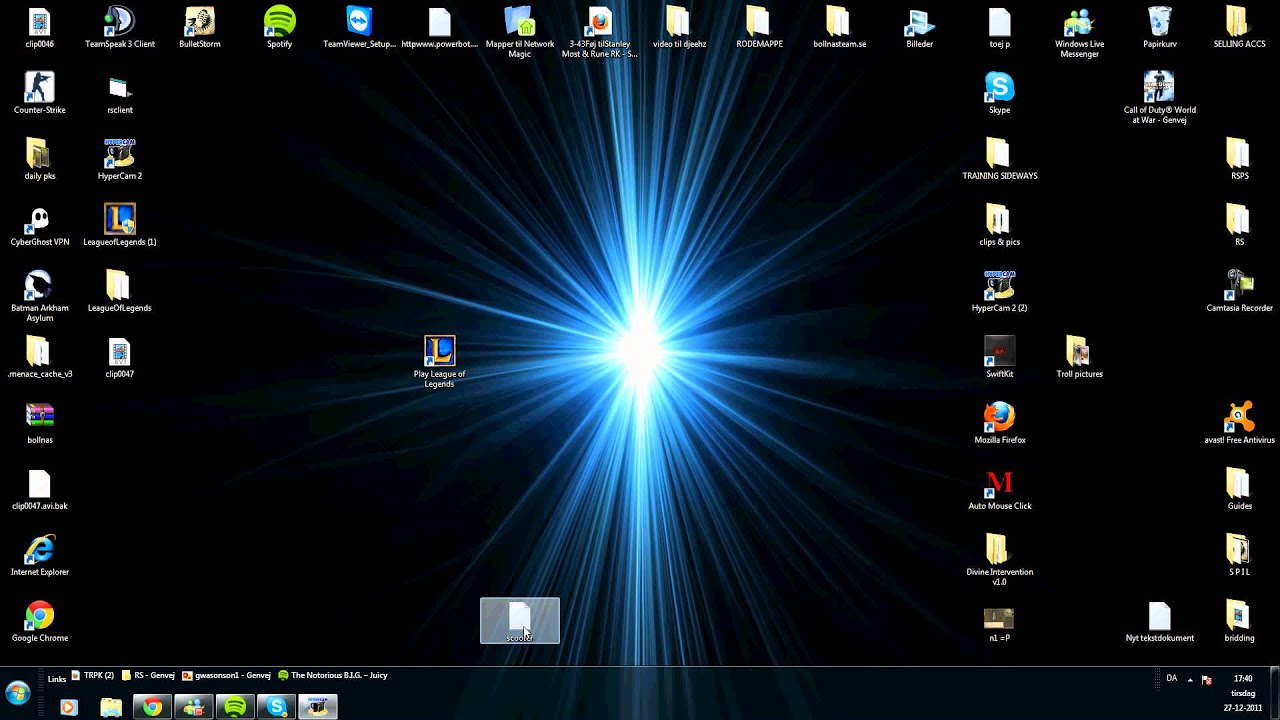Select the S P I L folder
The image size is (1280, 720).
pos(1240,556)
